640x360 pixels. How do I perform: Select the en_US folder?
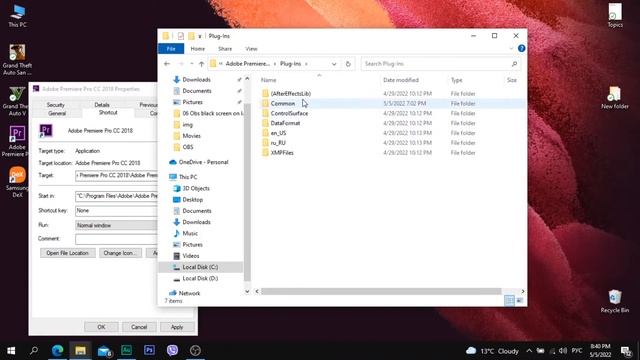pos(278,133)
